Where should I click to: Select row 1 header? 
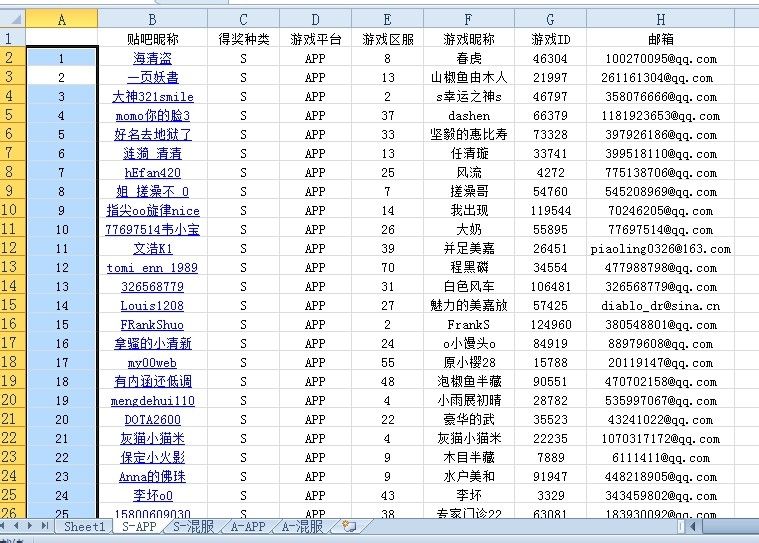click(13, 38)
